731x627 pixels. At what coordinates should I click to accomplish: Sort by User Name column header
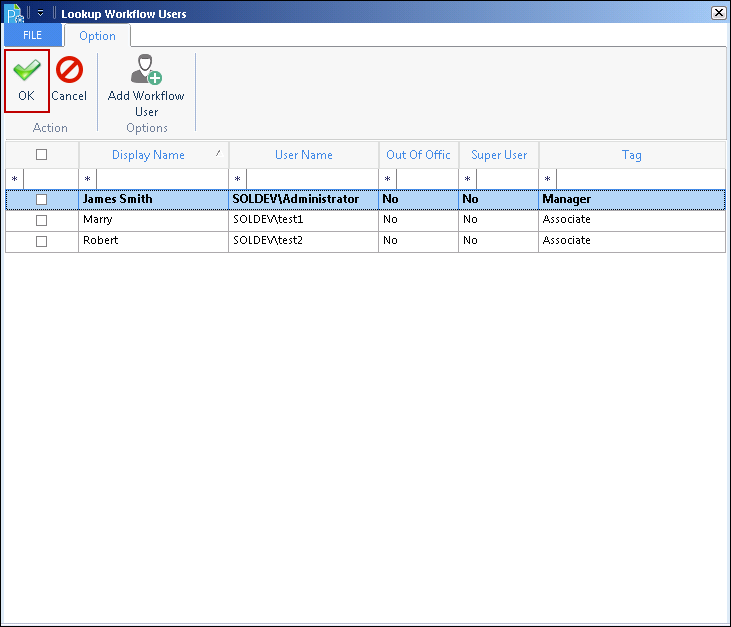click(303, 155)
